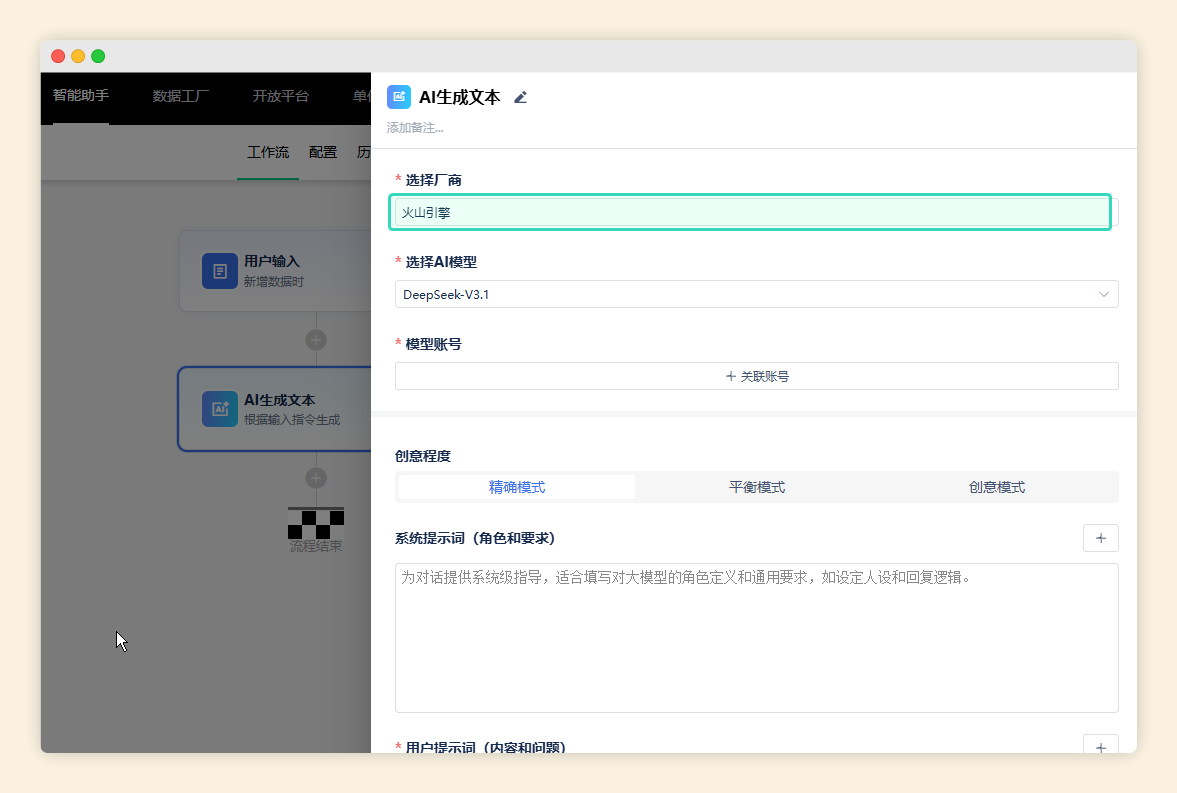Click the 关联账号 button

point(756,376)
